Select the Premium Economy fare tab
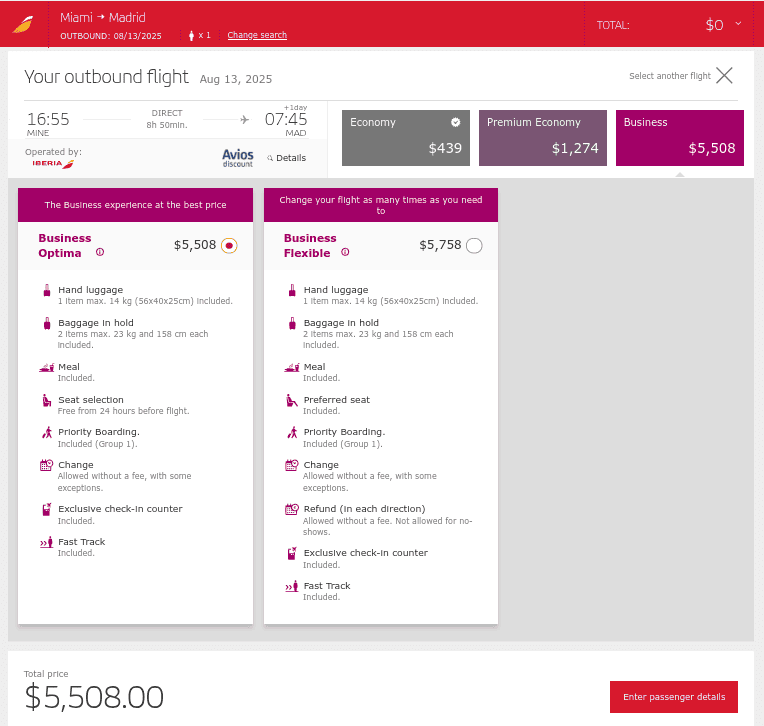 [x=543, y=138]
